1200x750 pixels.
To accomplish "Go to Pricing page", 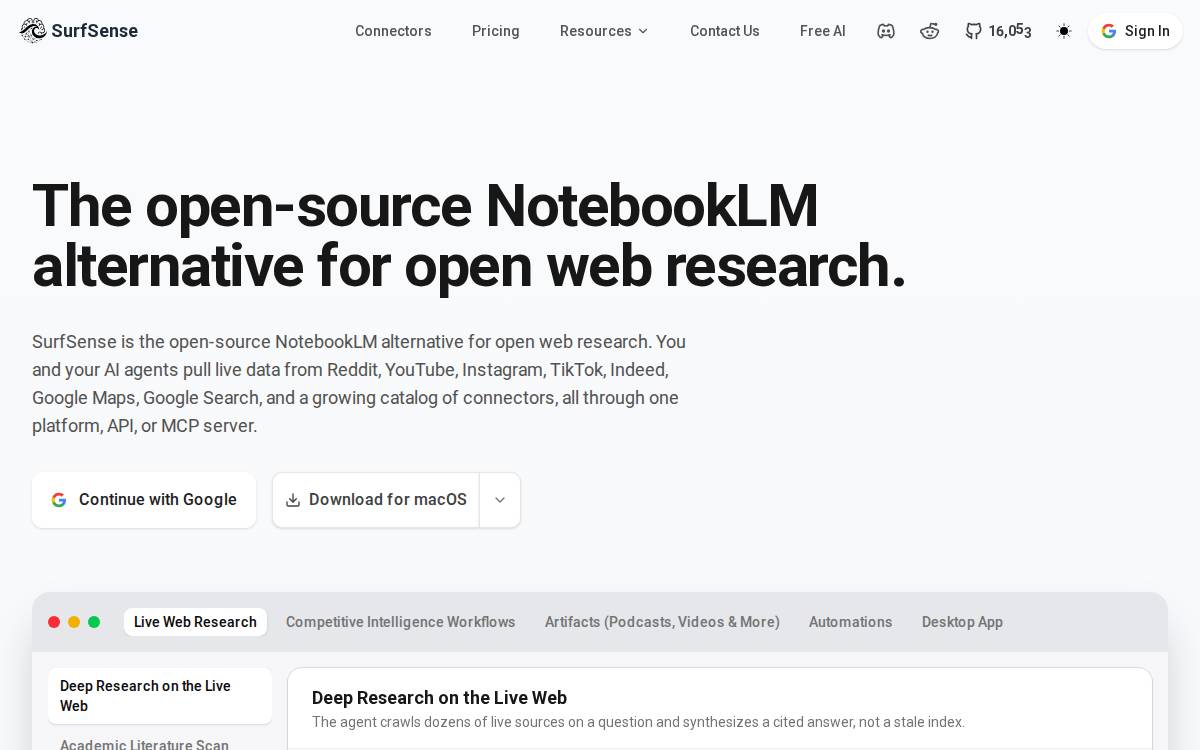I will coord(496,31).
